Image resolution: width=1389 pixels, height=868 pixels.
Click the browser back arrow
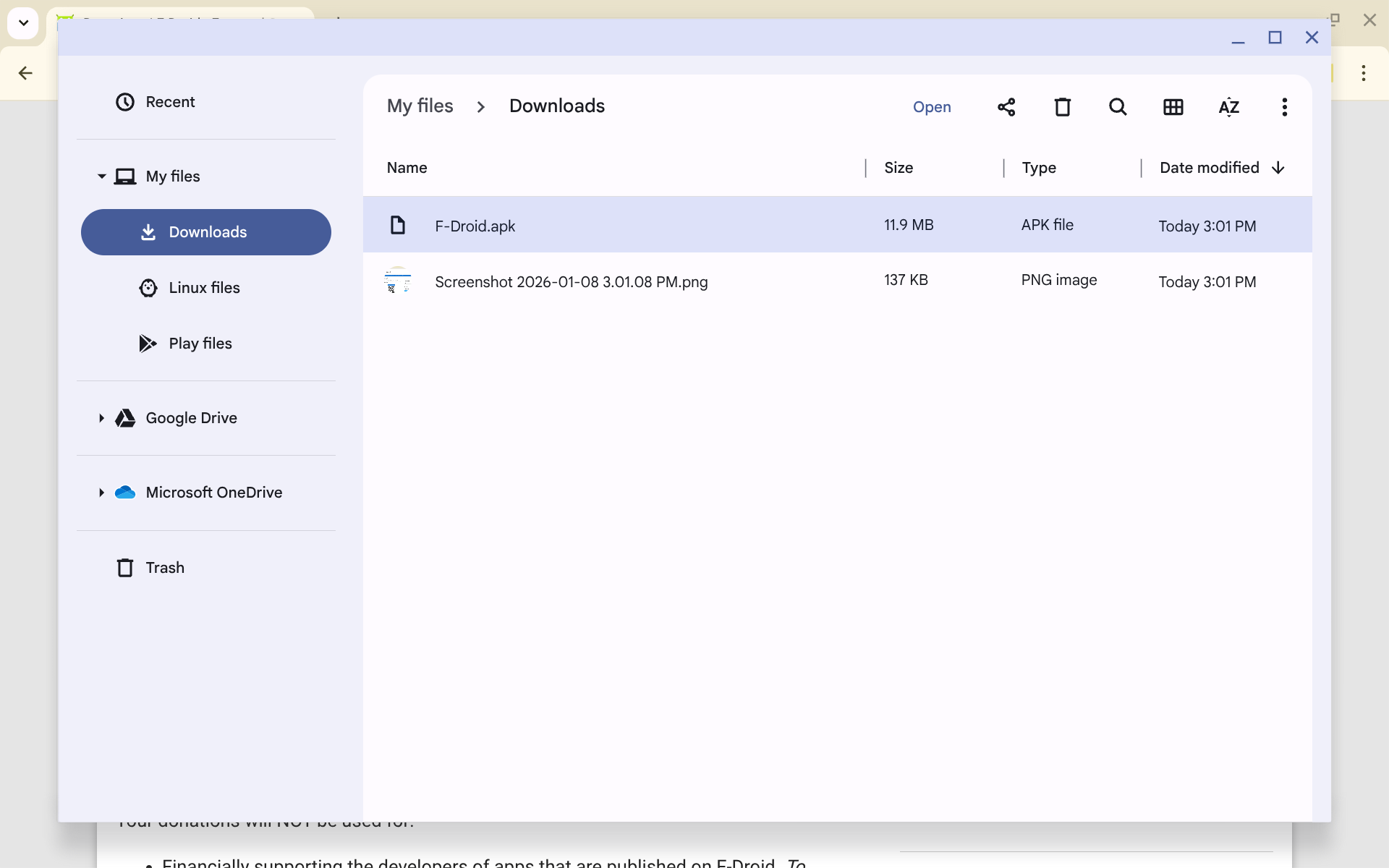(x=25, y=73)
